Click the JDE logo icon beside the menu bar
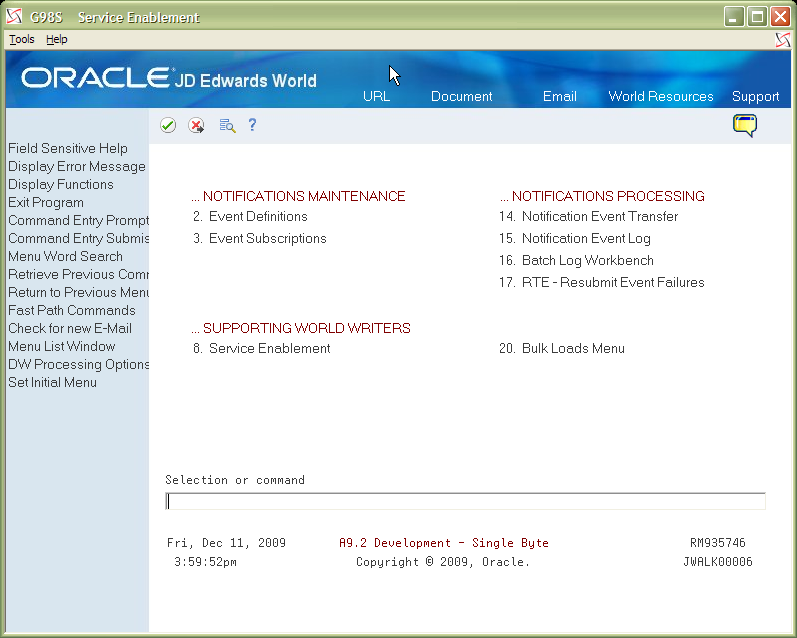Image resolution: width=797 pixels, height=638 pixels. [783, 40]
